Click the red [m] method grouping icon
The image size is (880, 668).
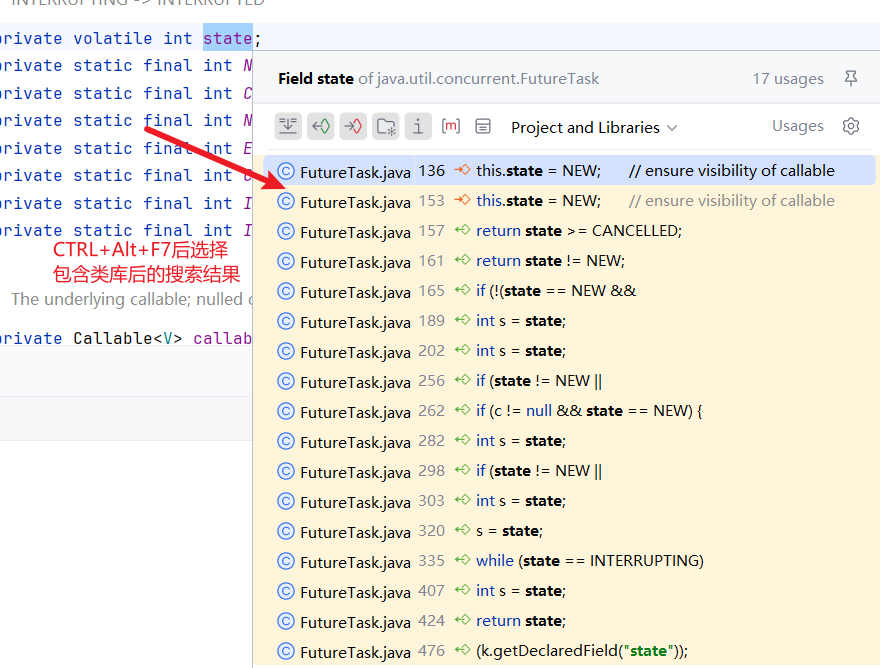point(451,126)
